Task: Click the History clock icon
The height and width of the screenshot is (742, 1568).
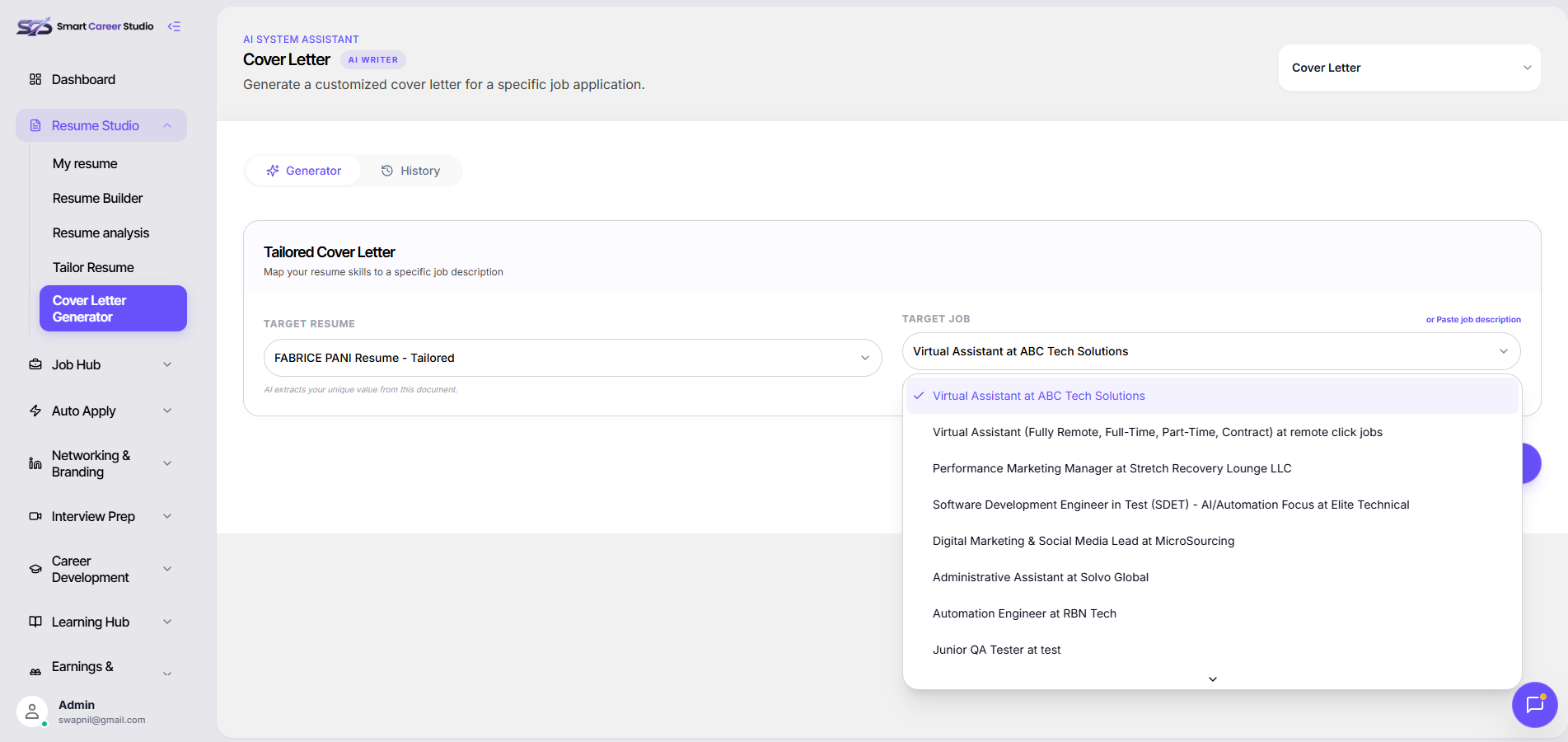Action: click(x=387, y=171)
